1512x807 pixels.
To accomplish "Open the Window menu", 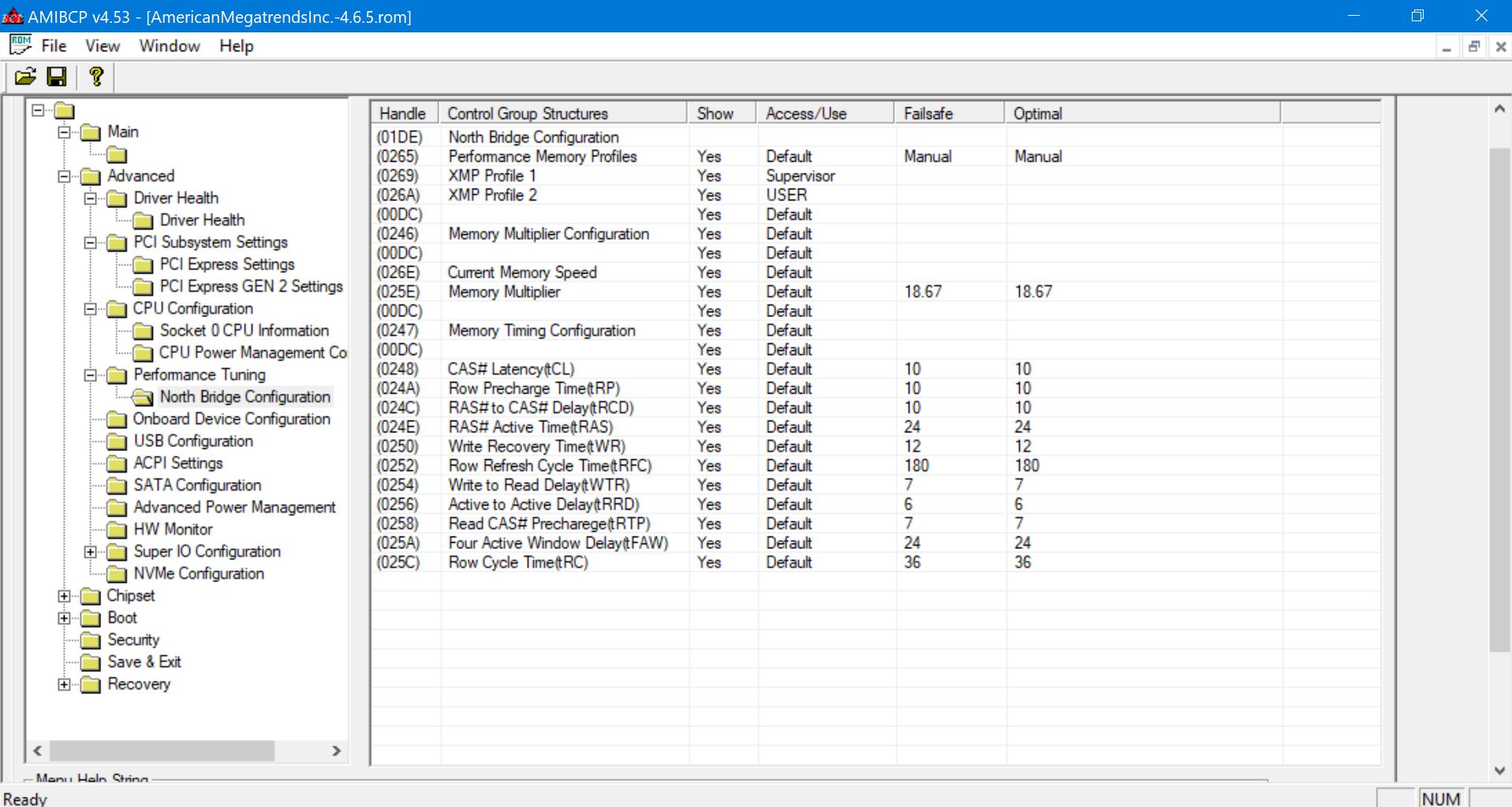I will click(170, 46).
